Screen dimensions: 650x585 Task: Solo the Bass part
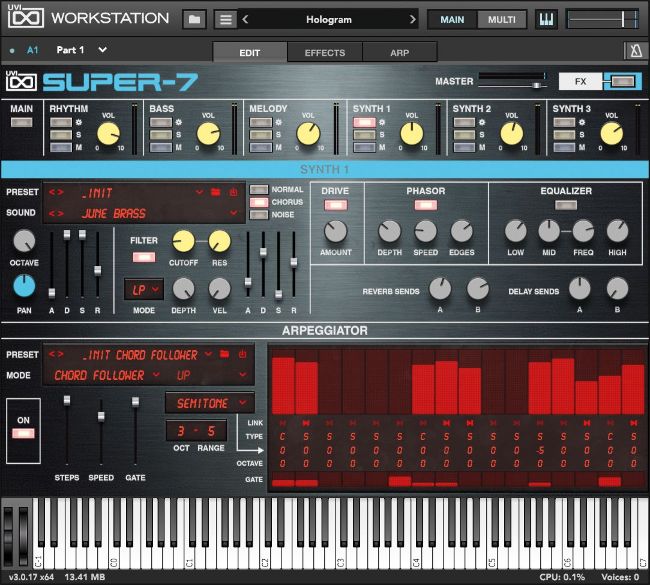point(161,135)
